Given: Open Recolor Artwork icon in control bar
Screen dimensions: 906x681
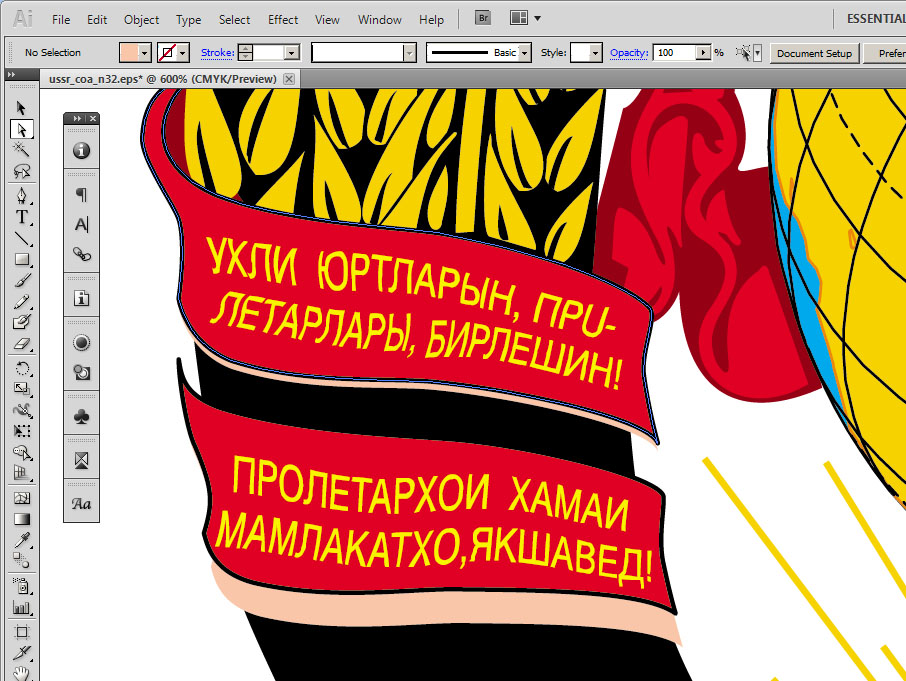Looking at the screenshot, I should click(743, 53).
